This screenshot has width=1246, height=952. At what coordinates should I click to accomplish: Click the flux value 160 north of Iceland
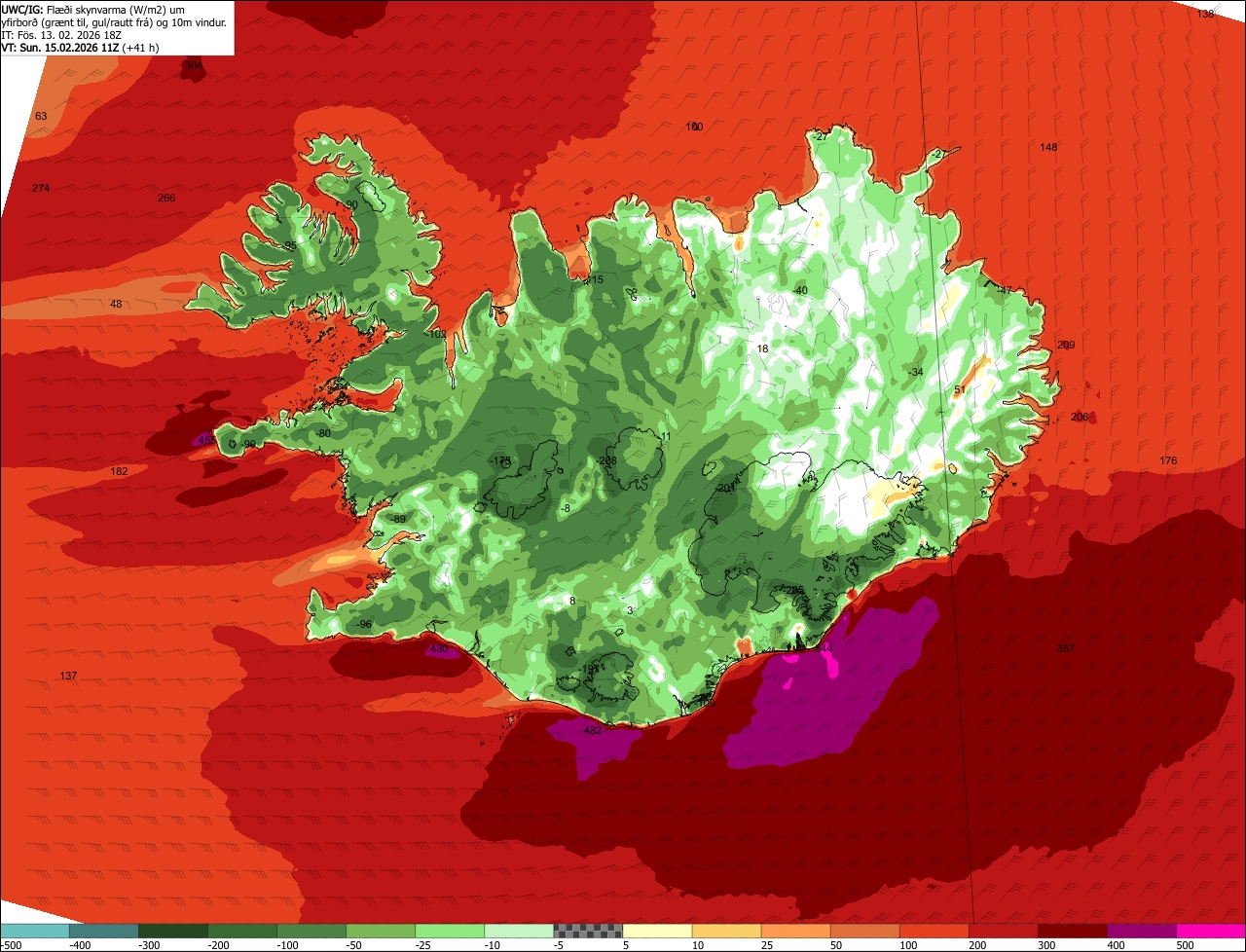pos(694,127)
